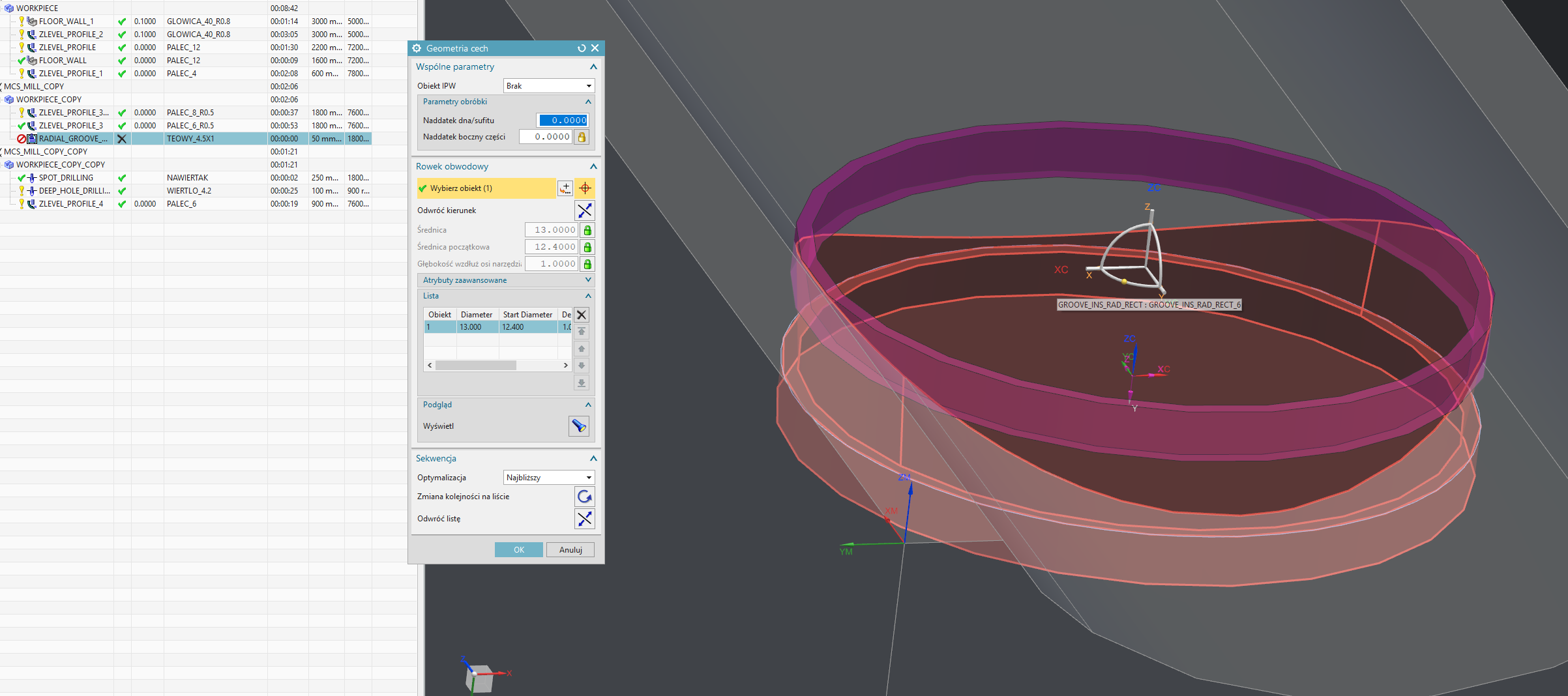Confirm the dialog with OK

click(x=518, y=550)
